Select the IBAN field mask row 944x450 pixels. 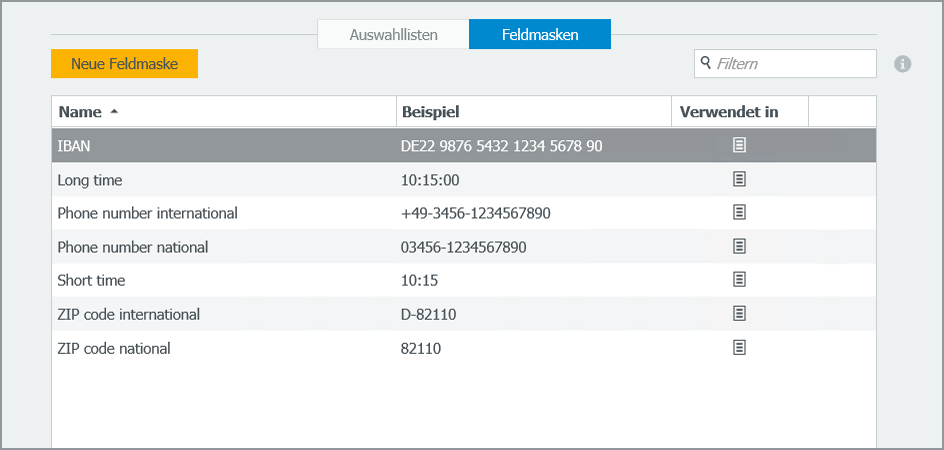pos(75,146)
